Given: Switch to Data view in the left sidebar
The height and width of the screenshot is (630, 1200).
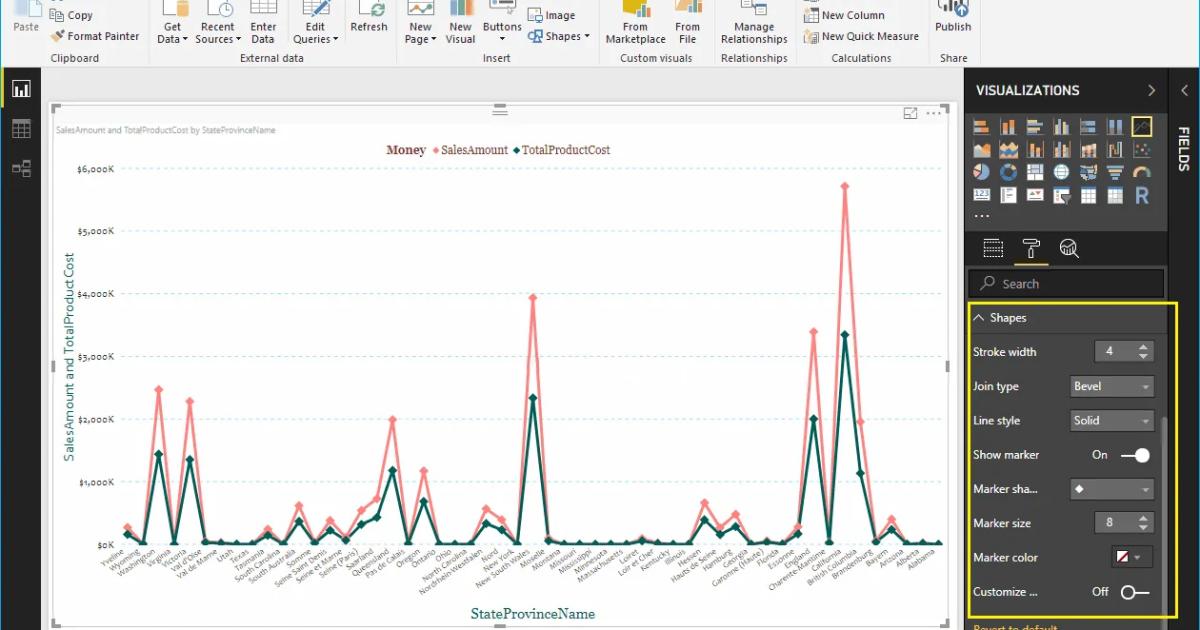Looking at the screenshot, I should coord(22,128).
